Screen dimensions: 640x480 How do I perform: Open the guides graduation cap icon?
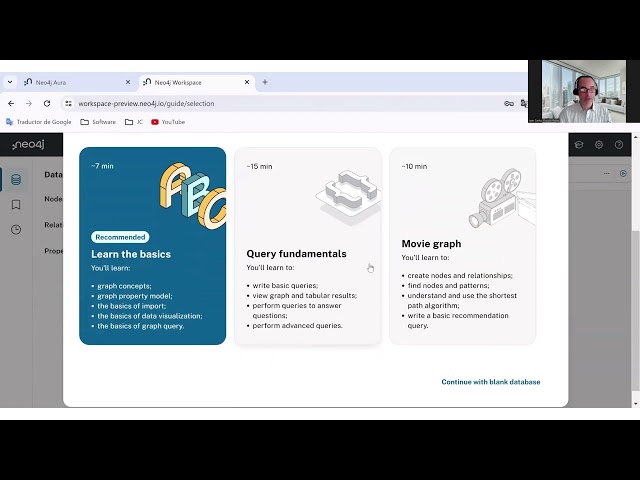[579, 144]
